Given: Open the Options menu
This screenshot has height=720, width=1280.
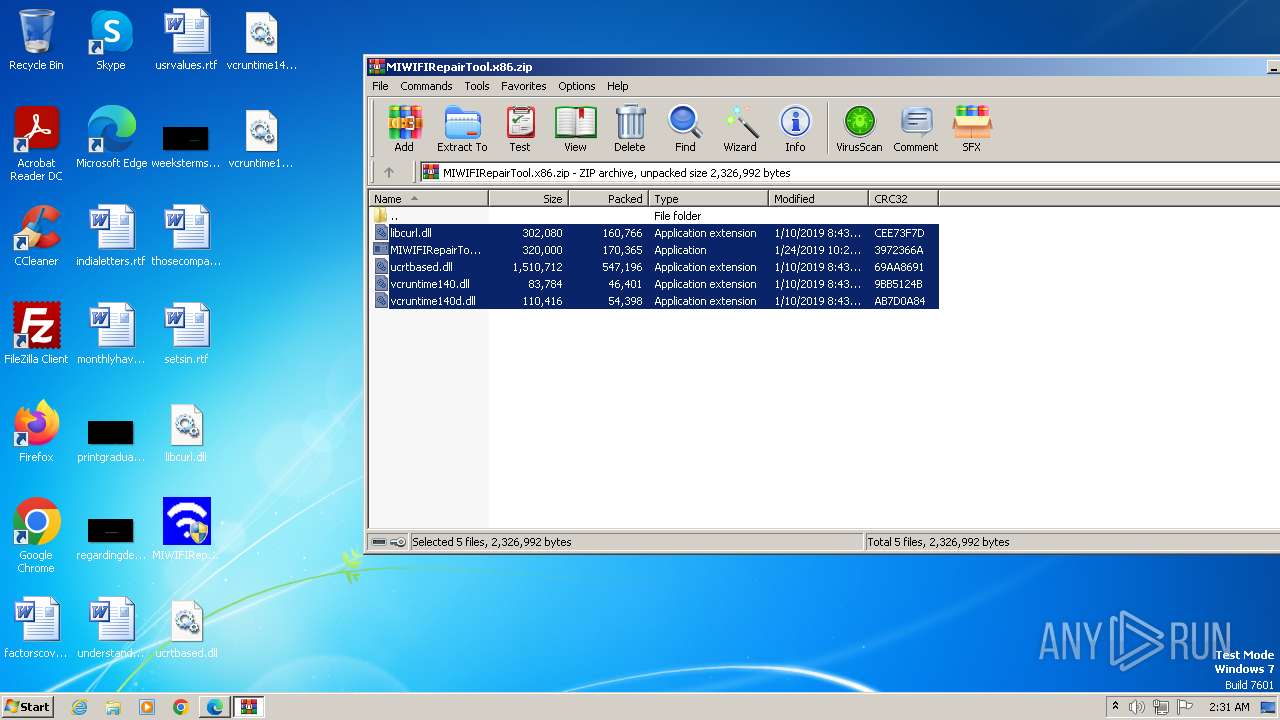Looking at the screenshot, I should 577,86.
